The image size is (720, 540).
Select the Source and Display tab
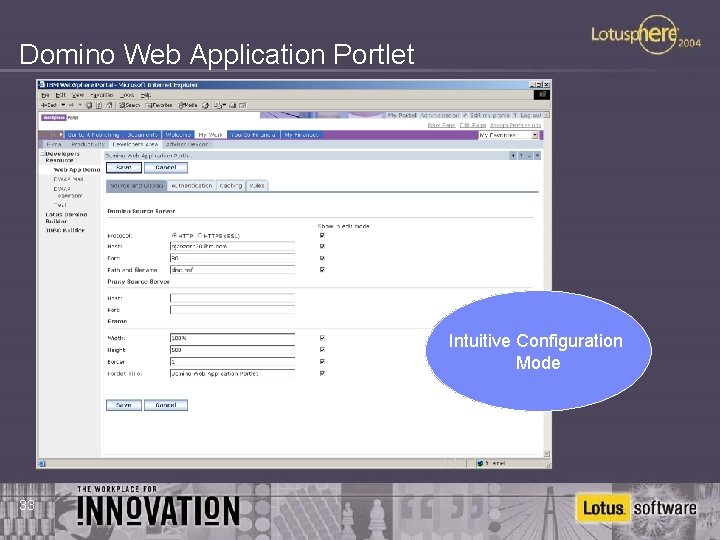coord(136,186)
